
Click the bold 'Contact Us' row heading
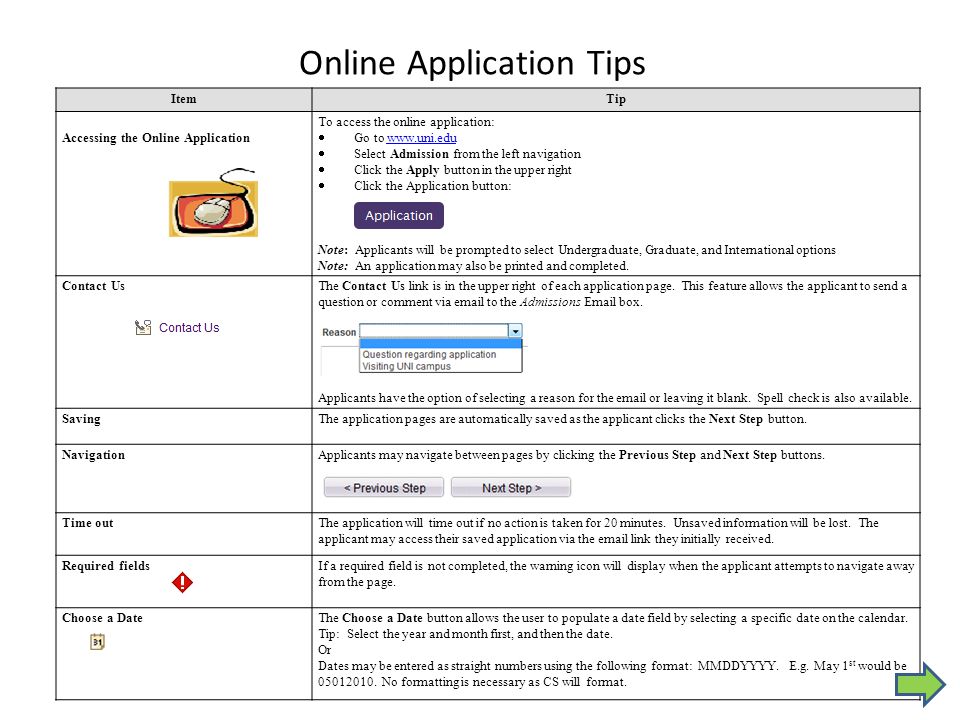93,286
